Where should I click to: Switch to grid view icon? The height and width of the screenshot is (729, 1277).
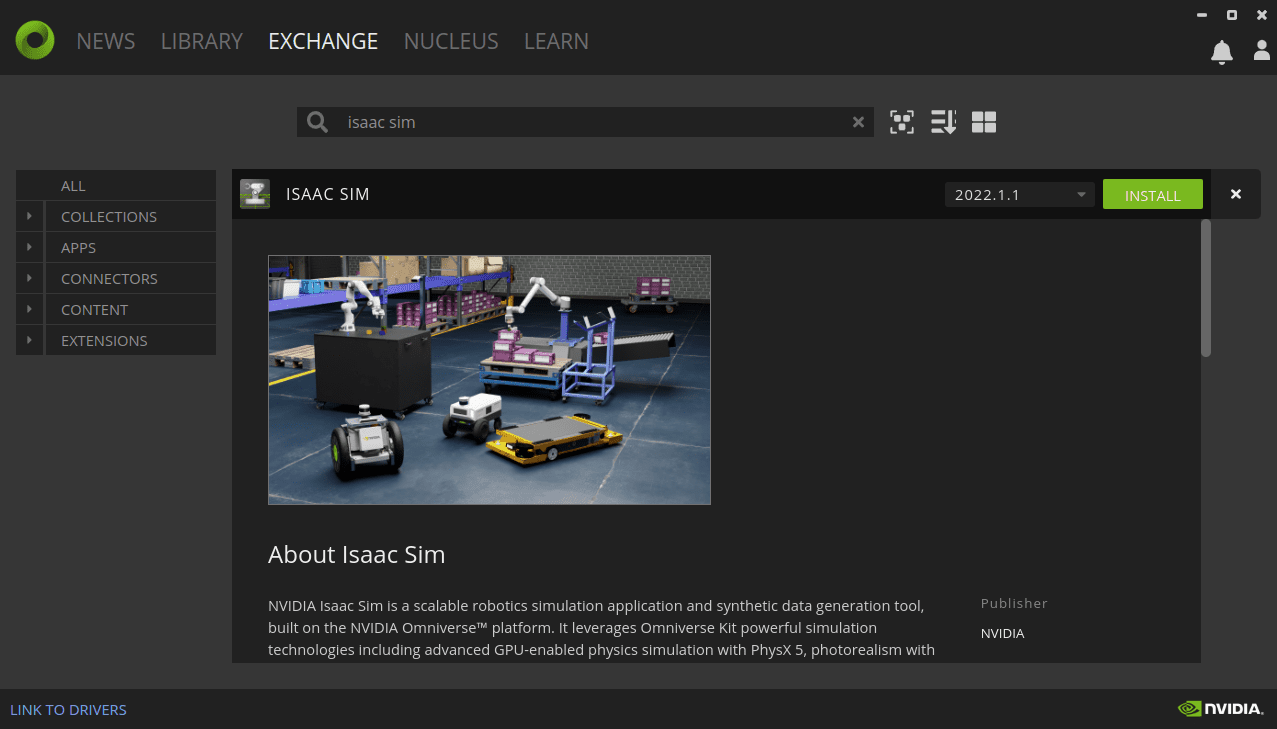(984, 122)
